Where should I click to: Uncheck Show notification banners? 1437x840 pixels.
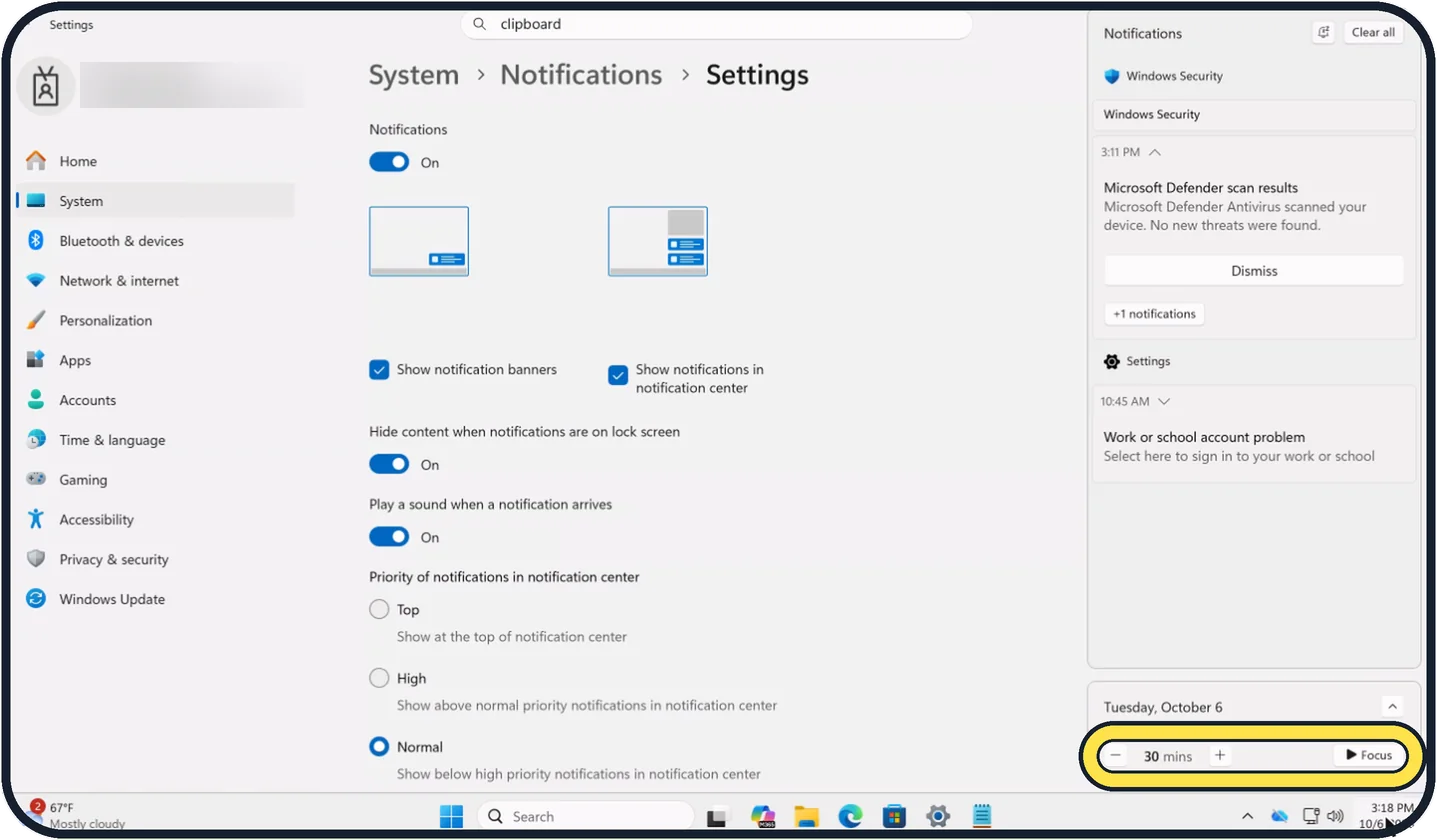[379, 370]
